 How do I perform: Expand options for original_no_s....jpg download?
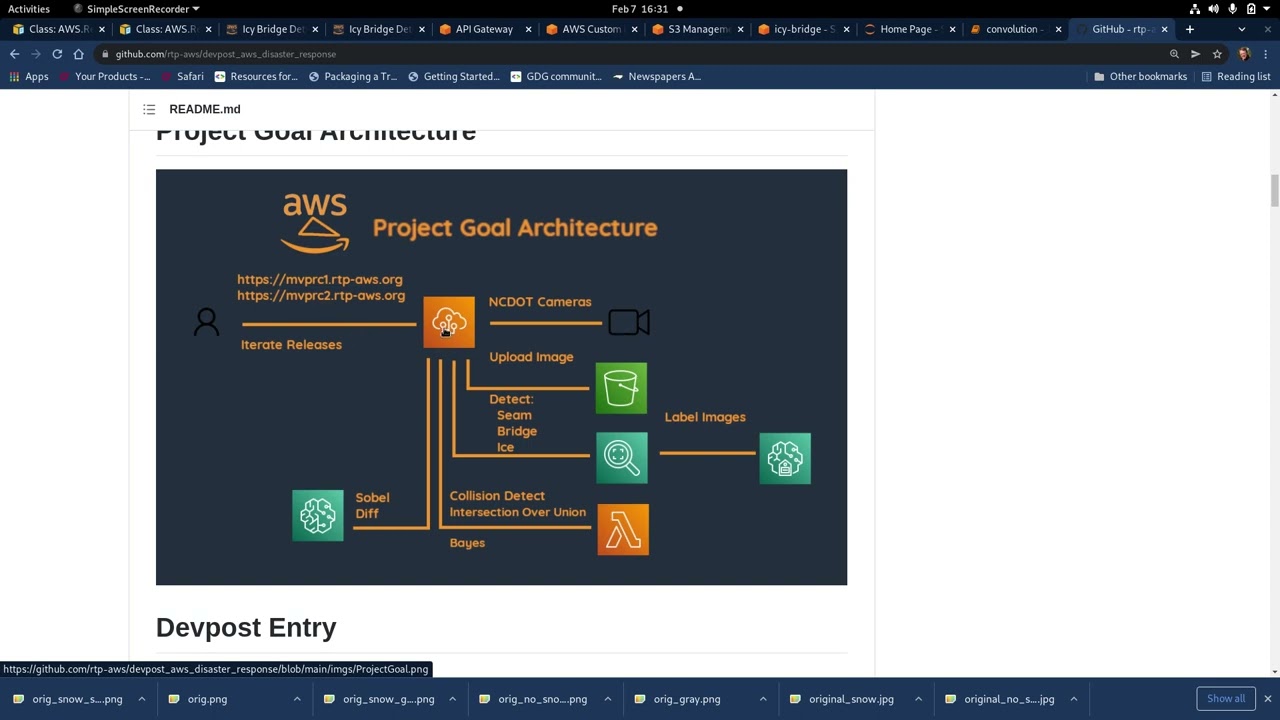pyautogui.click(x=1073, y=699)
